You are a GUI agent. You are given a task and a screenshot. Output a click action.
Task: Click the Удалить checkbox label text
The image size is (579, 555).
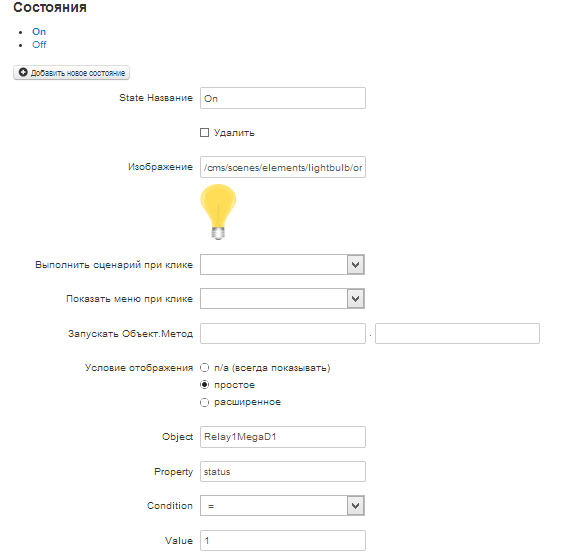tap(234, 133)
